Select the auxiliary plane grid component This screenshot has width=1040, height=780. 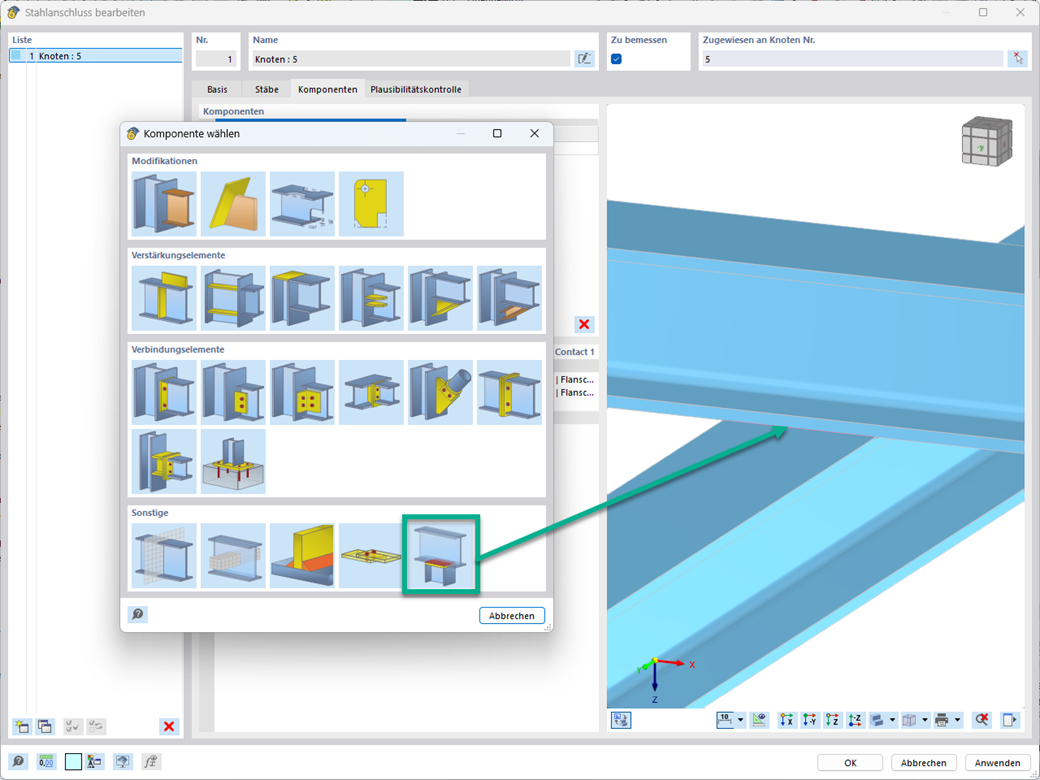click(164, 555)
